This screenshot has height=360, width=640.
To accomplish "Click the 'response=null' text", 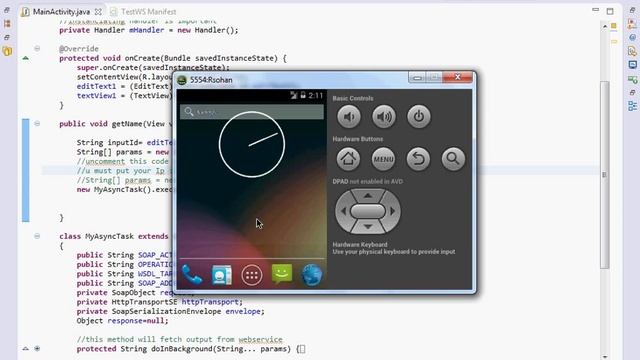I will pos(136,321).
